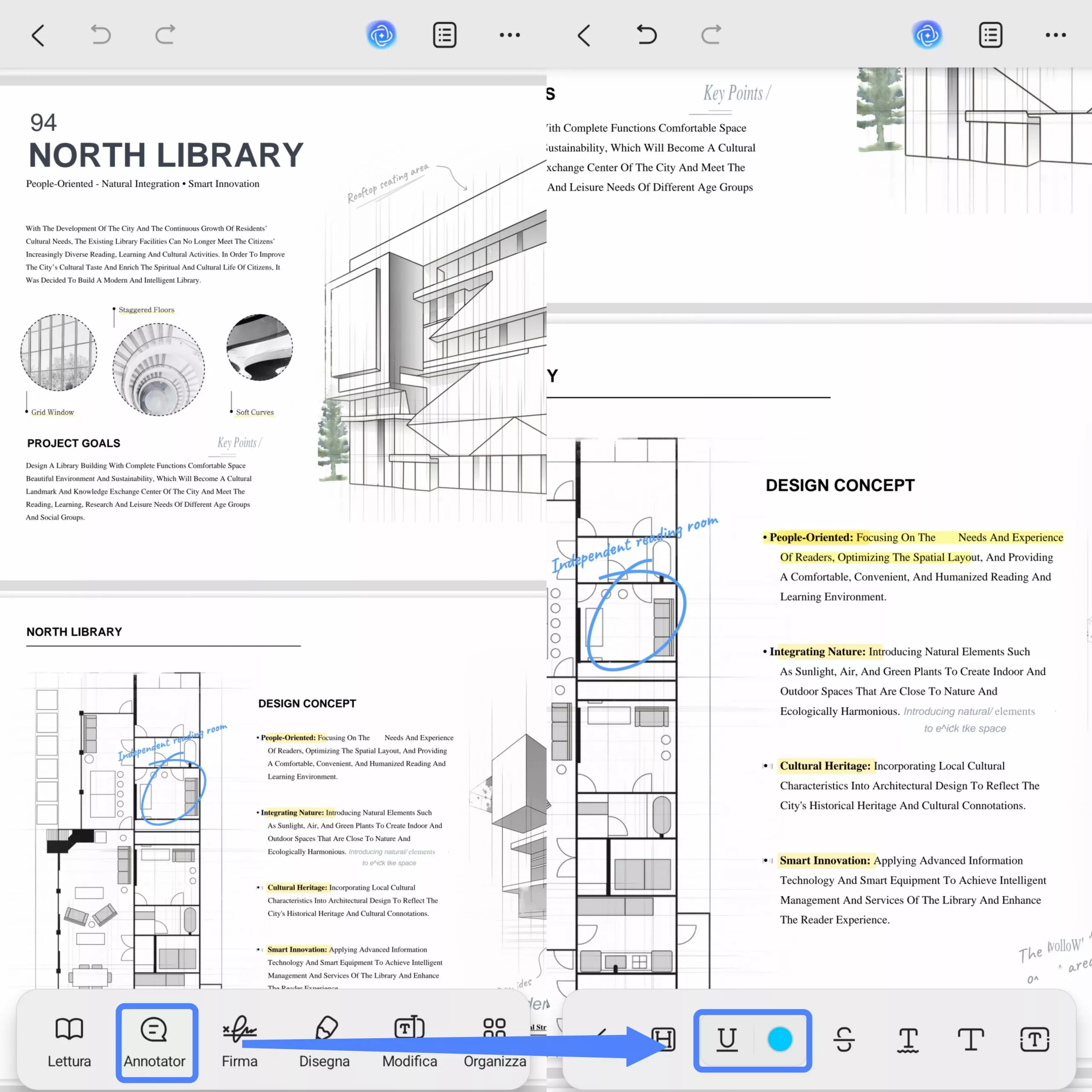Select the Strikethrough annotation tool
This screenshot has height=1092, width=1092.
coord(844,1040)
